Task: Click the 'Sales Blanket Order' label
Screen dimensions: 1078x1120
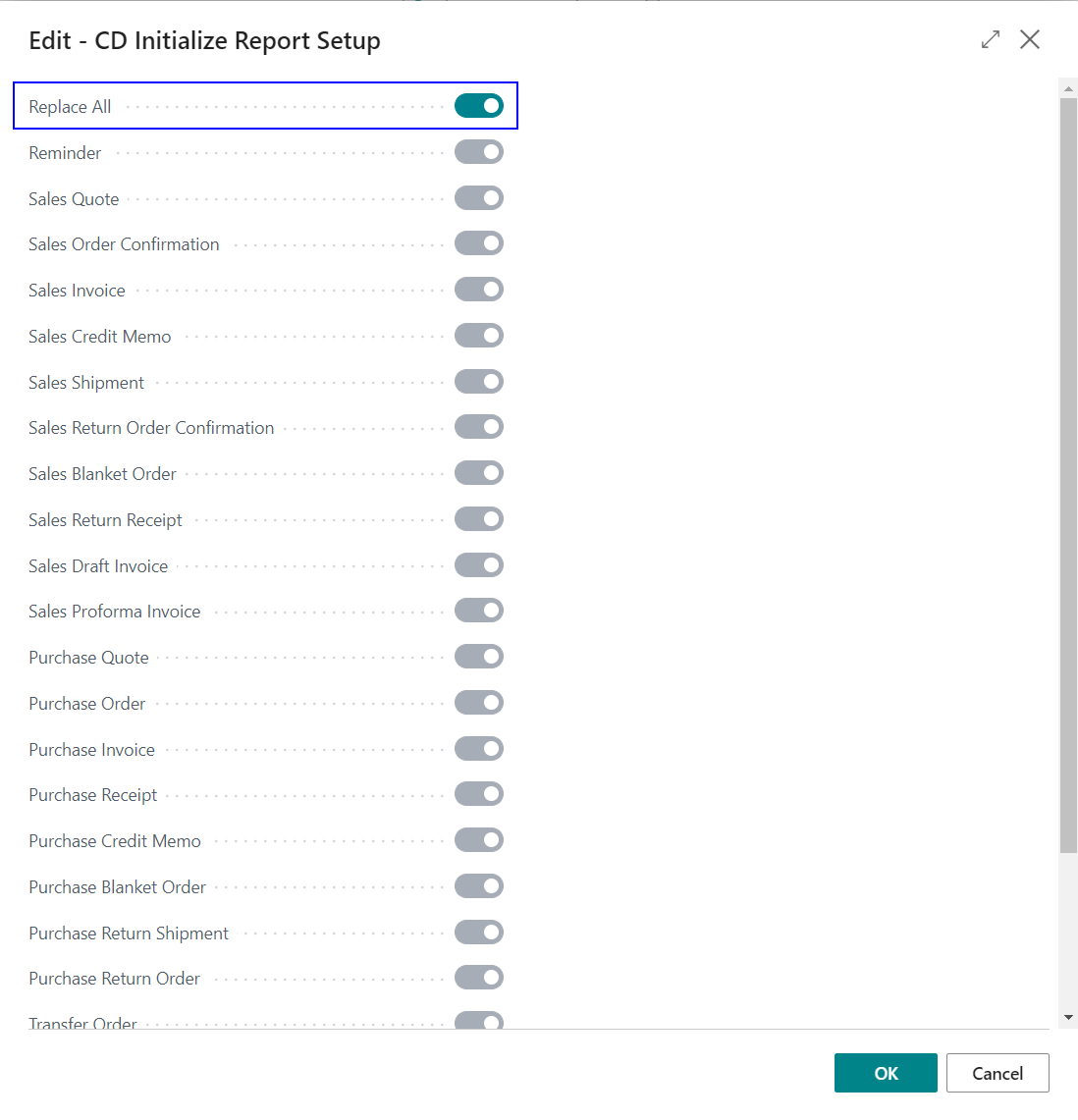Action: coord(102,474)
